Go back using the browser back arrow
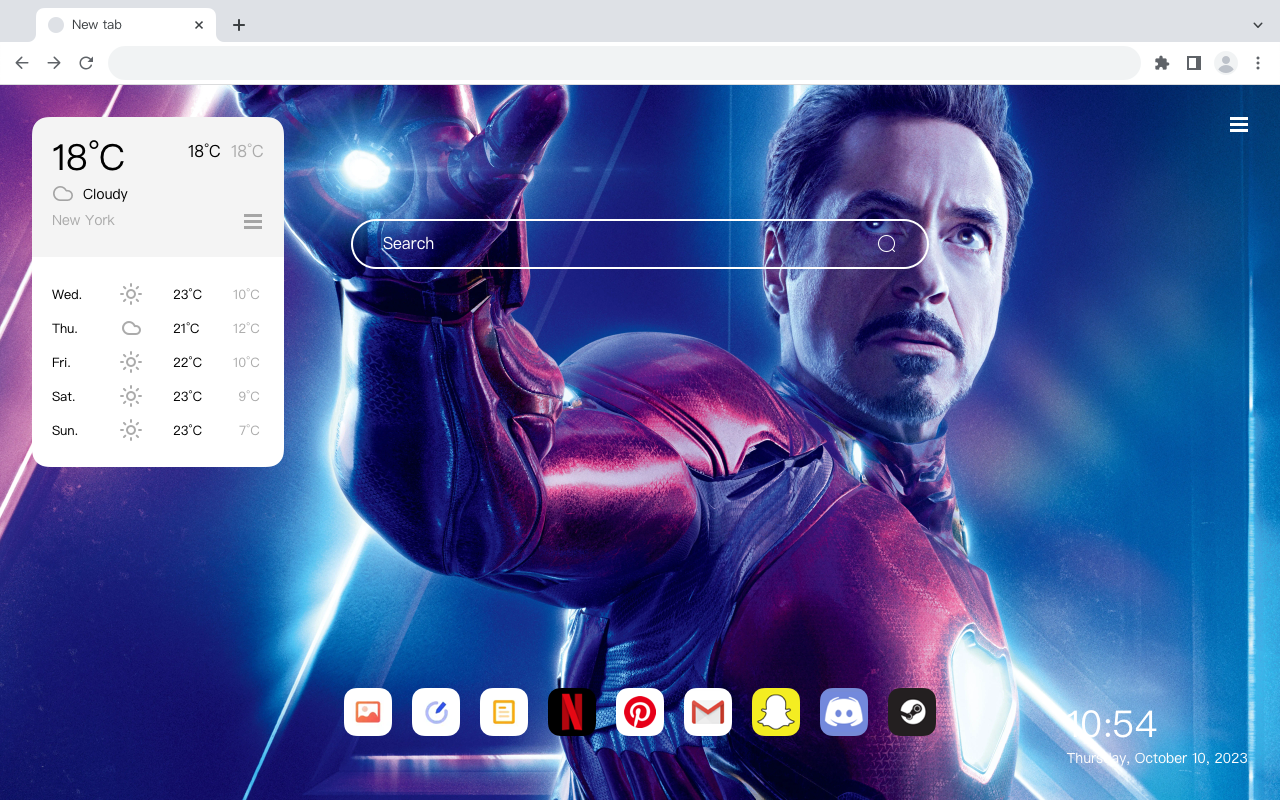Image resolution: width=1280 pixels, height=800 pixels. pyautogui.click(x=22, y=63)
